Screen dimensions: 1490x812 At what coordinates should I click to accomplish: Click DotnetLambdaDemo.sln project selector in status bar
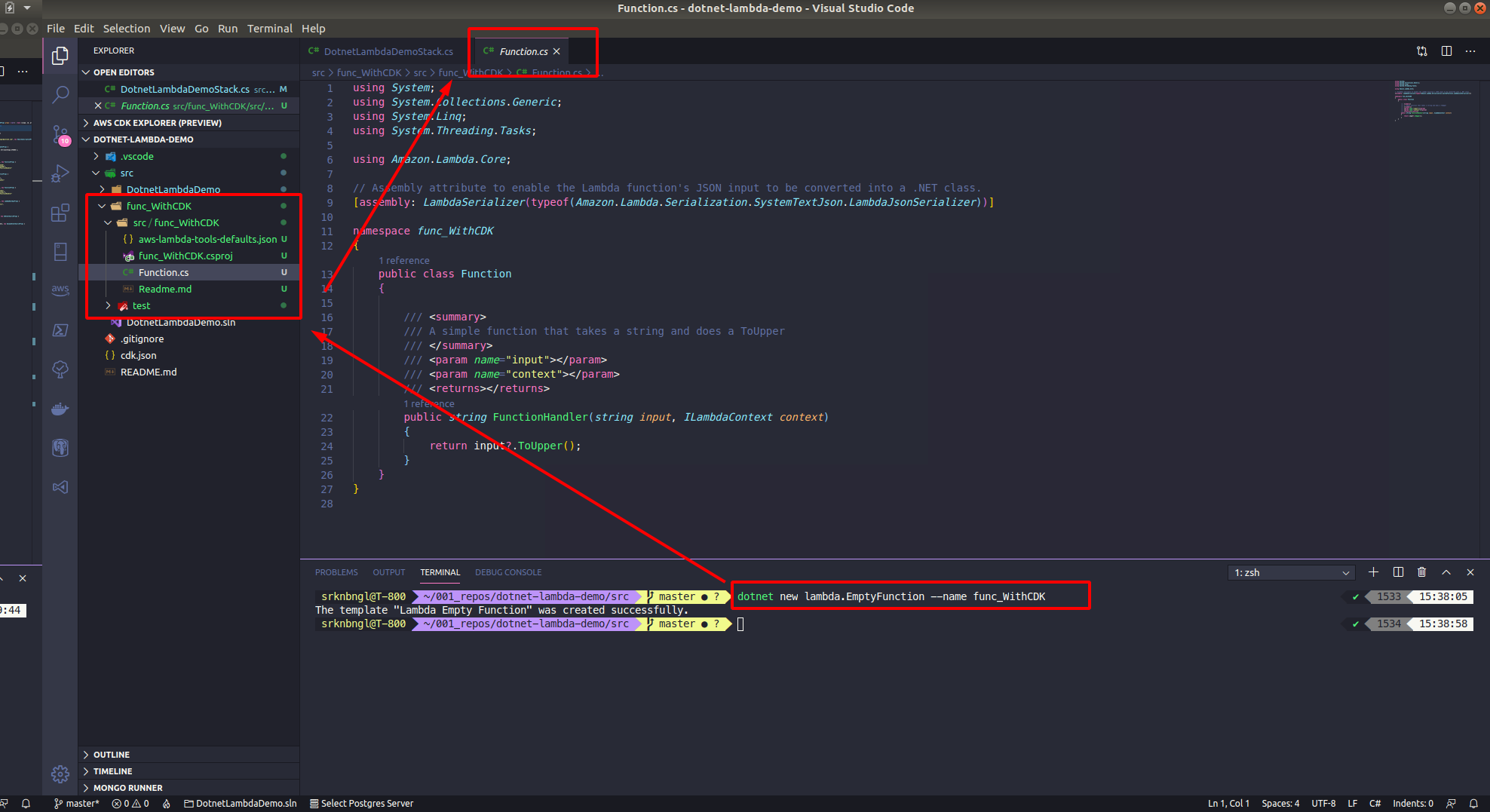241,803
